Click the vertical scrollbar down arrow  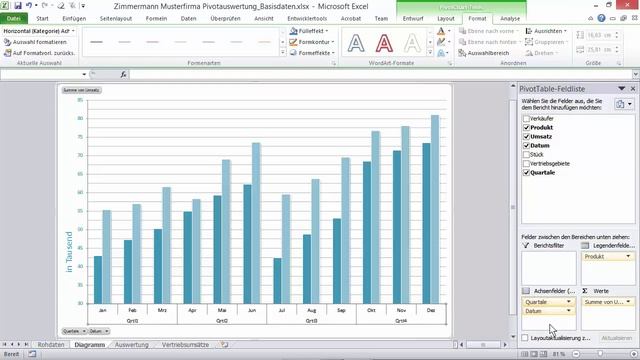click(x=513, y=337)
